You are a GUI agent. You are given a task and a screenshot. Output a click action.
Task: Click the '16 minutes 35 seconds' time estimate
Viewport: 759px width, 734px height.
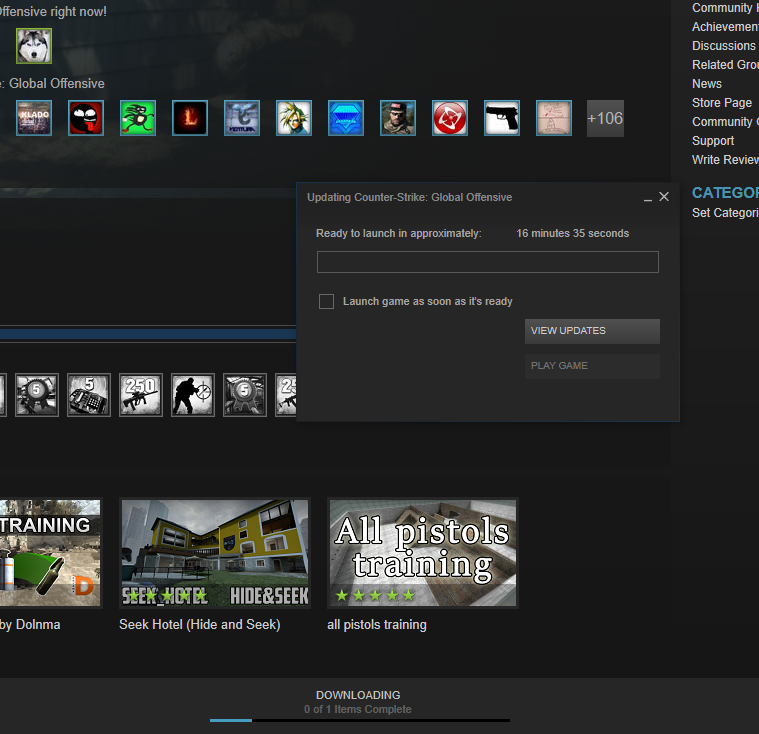point(573,233)
